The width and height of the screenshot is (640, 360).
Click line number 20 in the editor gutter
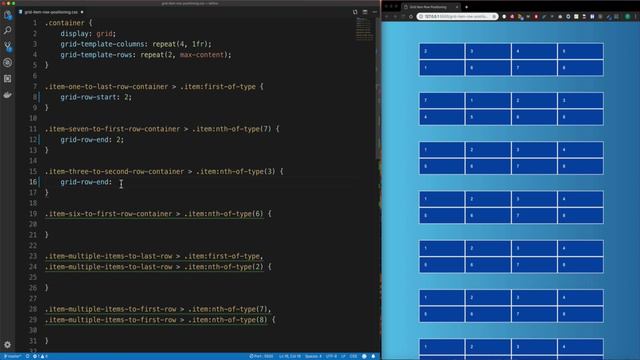(x=33, y=224)
